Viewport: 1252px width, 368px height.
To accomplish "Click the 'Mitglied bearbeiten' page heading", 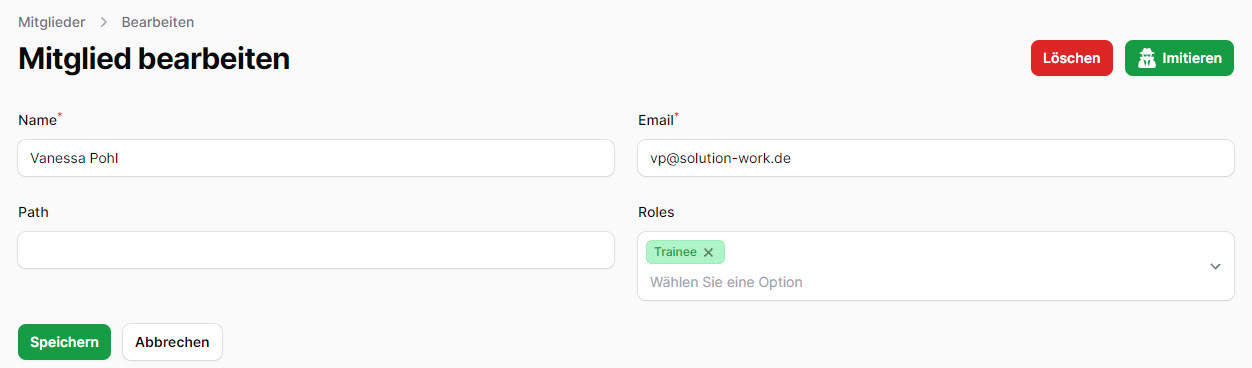I will click(x=154, y=58).
